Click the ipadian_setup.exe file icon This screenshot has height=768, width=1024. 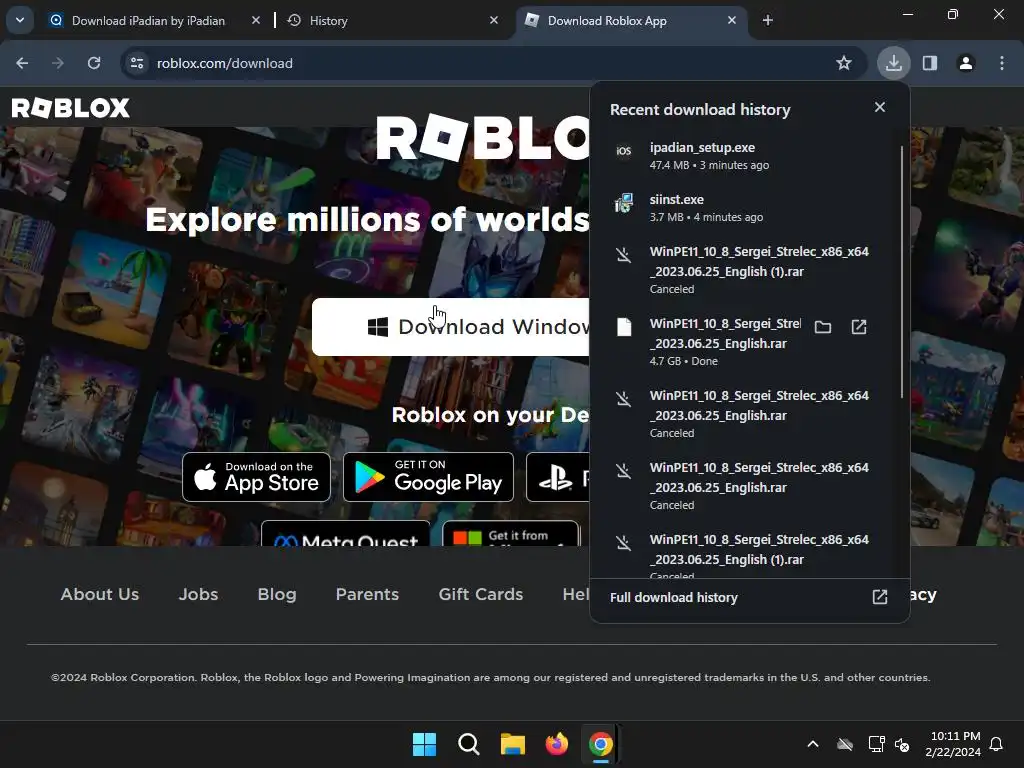[624, 152]
